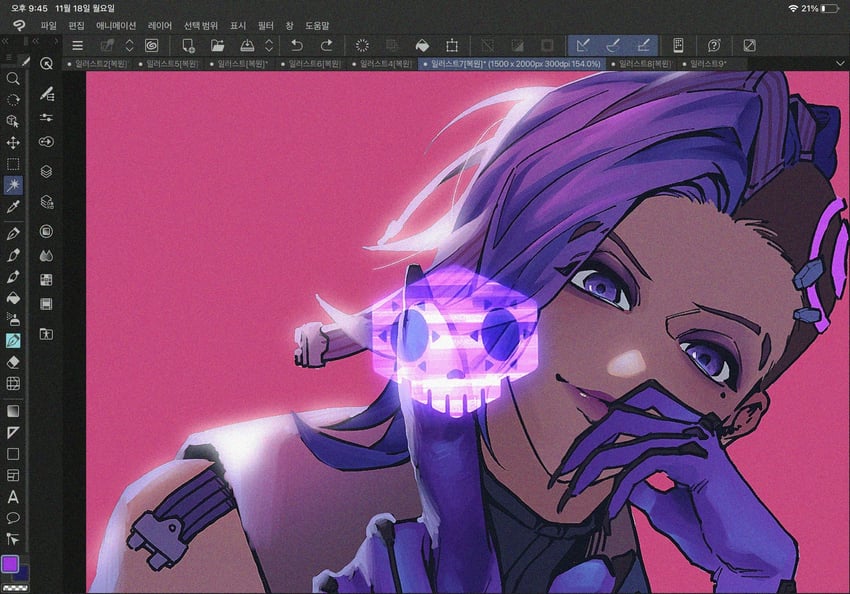Screen dimensions: 850x594
Task: Select the Zoom magnifier tool
Action: point(13,79)
